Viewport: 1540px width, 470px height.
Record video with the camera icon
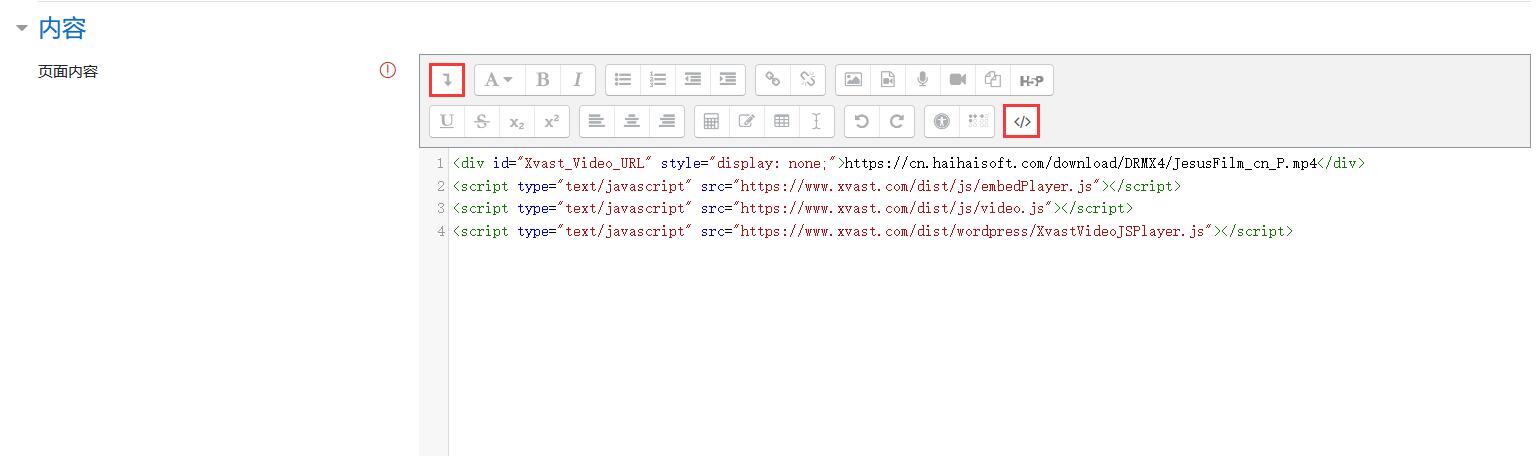tap(958, 80)
